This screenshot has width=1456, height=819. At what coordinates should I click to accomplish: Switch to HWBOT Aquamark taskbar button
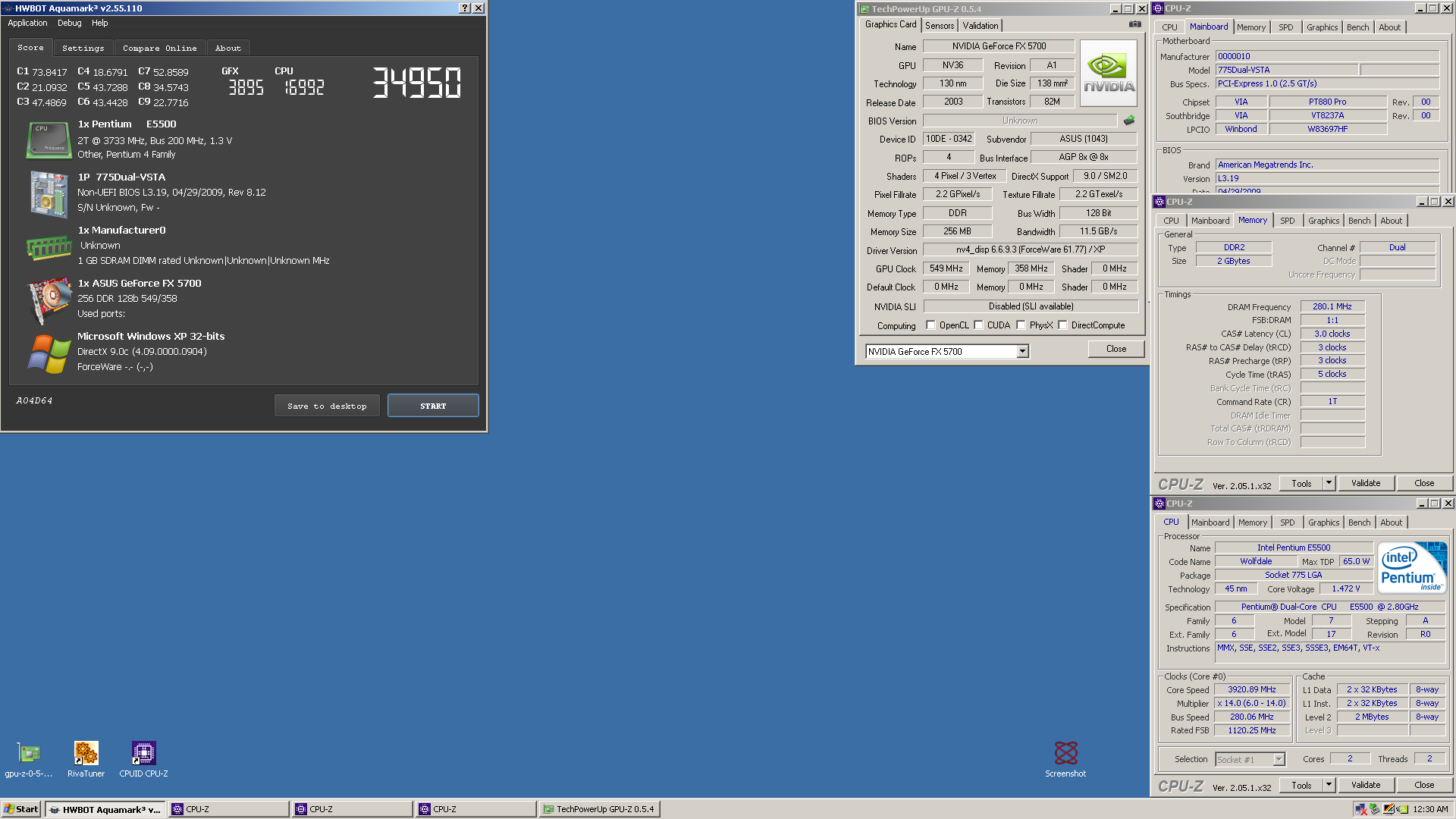[x=105, y=809]
